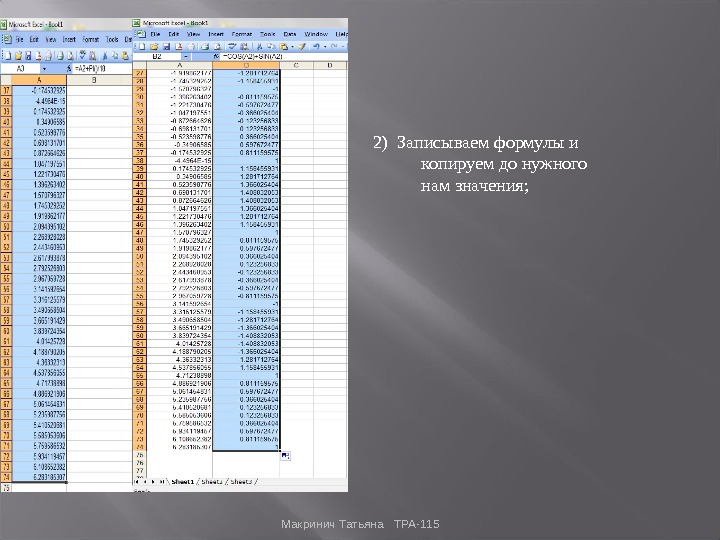
Task: Click New icon in right Excel window
Action: (x=142, y=46)
